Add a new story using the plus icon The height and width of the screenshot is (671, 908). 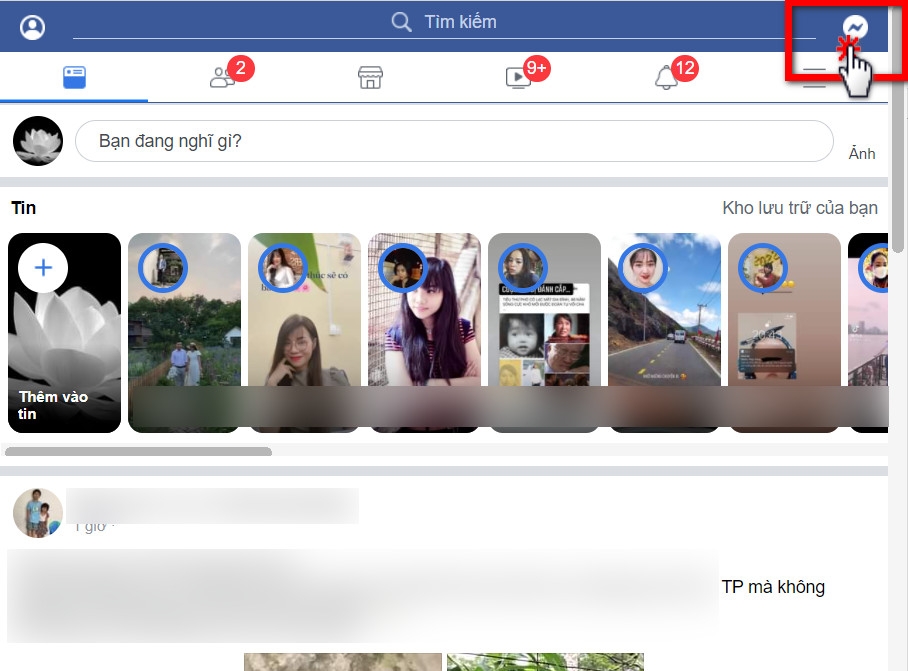point(42,268)
